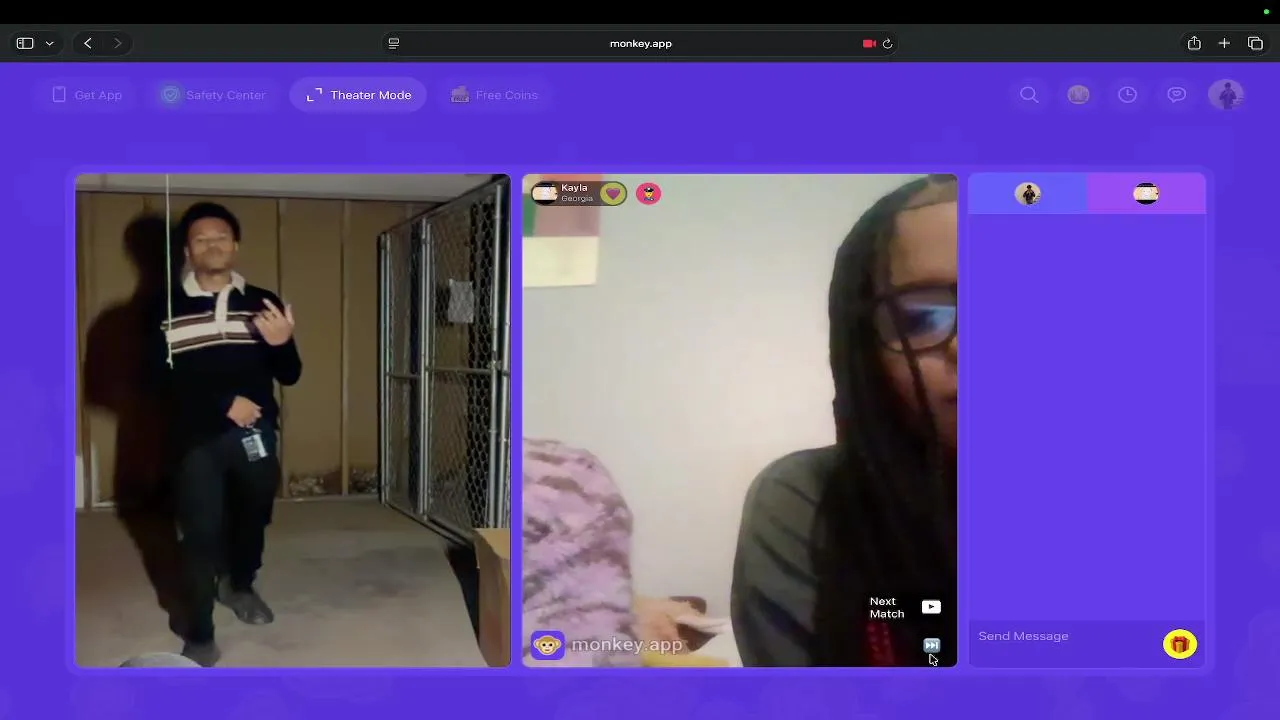The image size is (1280, 720).
Task: Click the red camera-in-use indicator
Action: point(869,43)
